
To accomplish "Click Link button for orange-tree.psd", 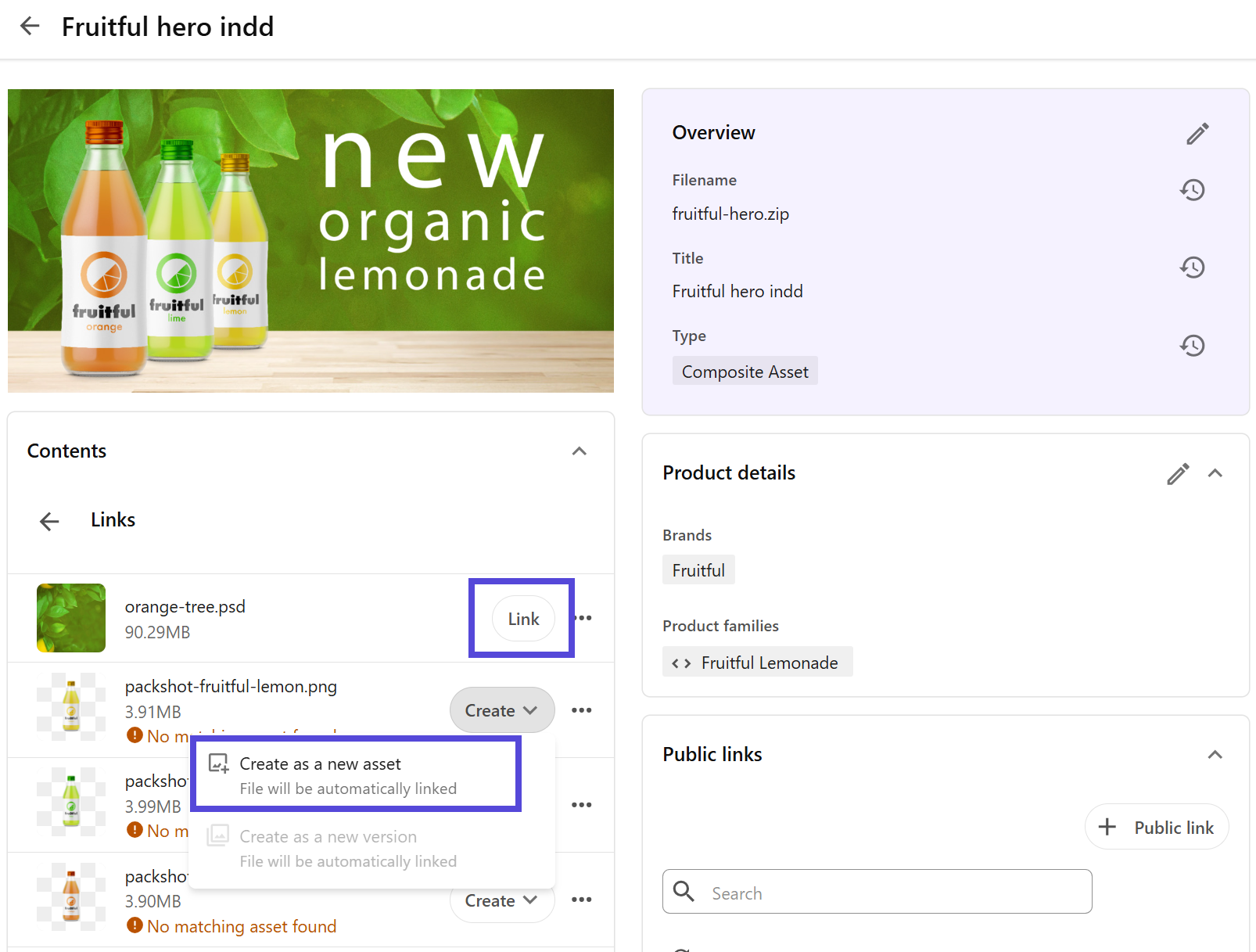I will [x=524, y=619].
